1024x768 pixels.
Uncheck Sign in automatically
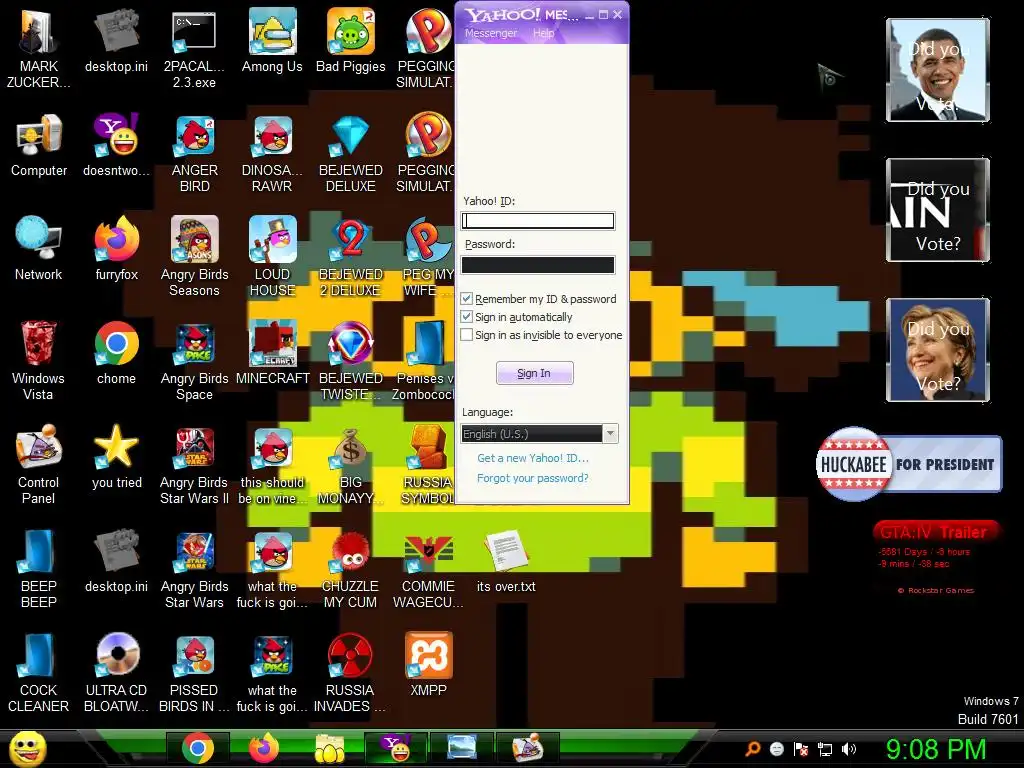466,317
